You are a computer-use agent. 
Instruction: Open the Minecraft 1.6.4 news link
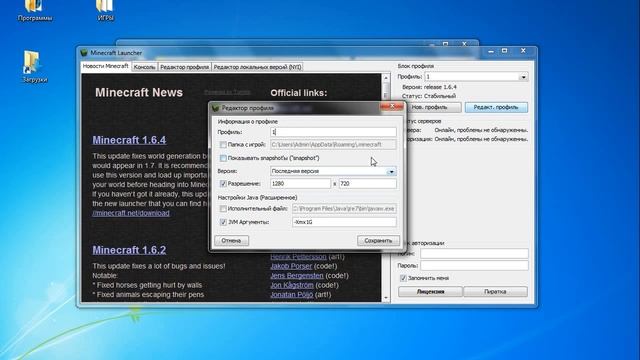[x=129, y=140]
